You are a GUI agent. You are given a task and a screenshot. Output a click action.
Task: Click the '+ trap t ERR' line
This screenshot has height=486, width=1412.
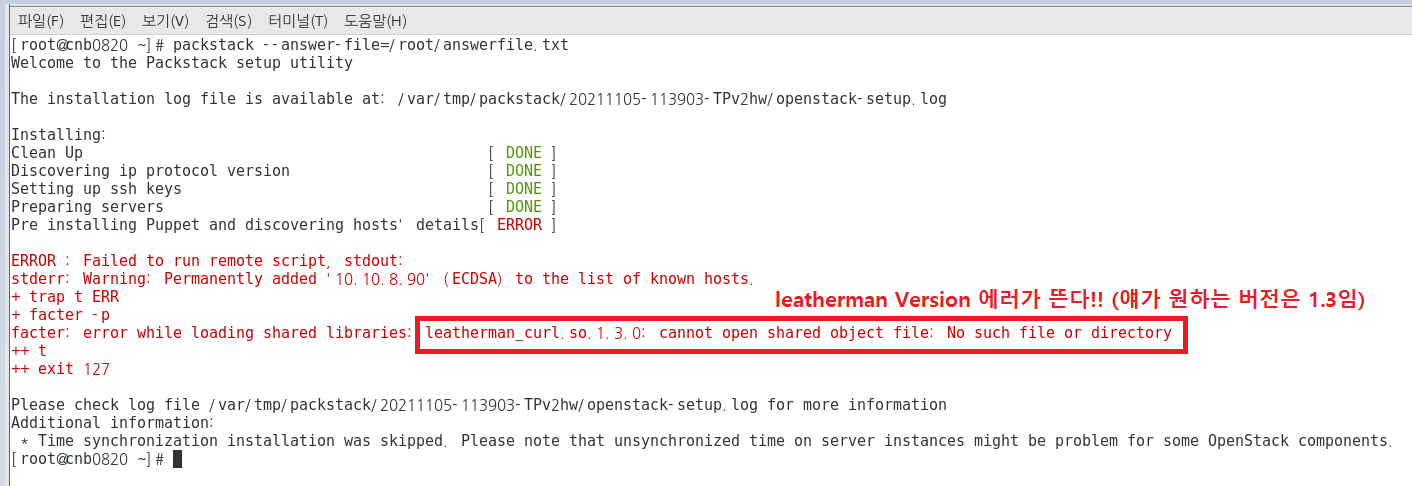click(65, 297)
